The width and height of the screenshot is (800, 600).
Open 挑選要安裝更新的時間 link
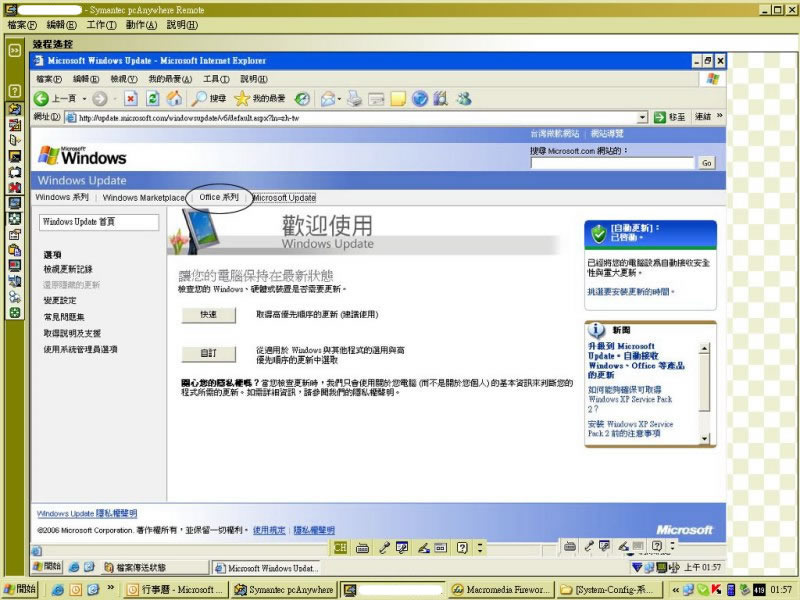tap(631, 292)
